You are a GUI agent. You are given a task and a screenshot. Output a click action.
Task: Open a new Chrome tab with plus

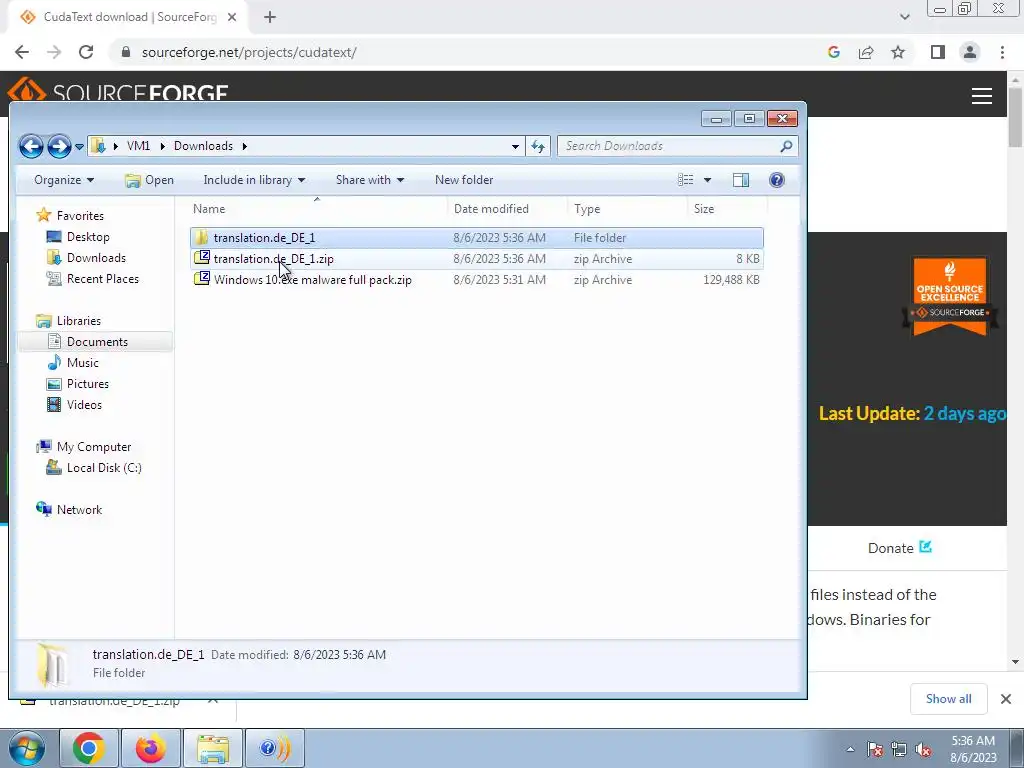tap(270, 17)
